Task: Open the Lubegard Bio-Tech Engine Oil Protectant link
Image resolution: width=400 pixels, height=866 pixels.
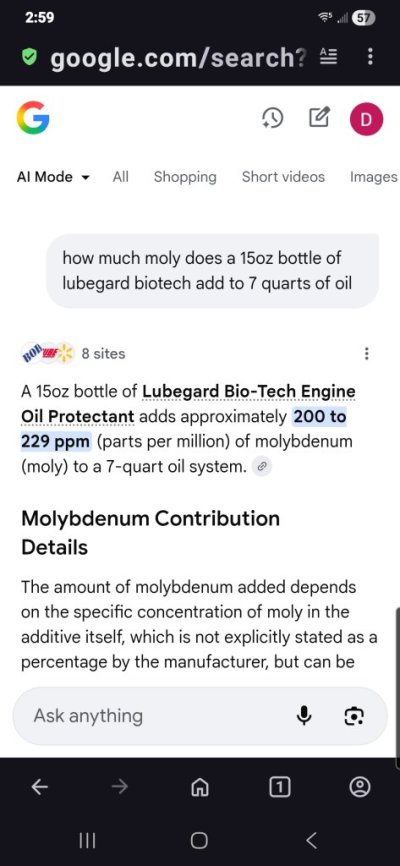Action: 188,404
